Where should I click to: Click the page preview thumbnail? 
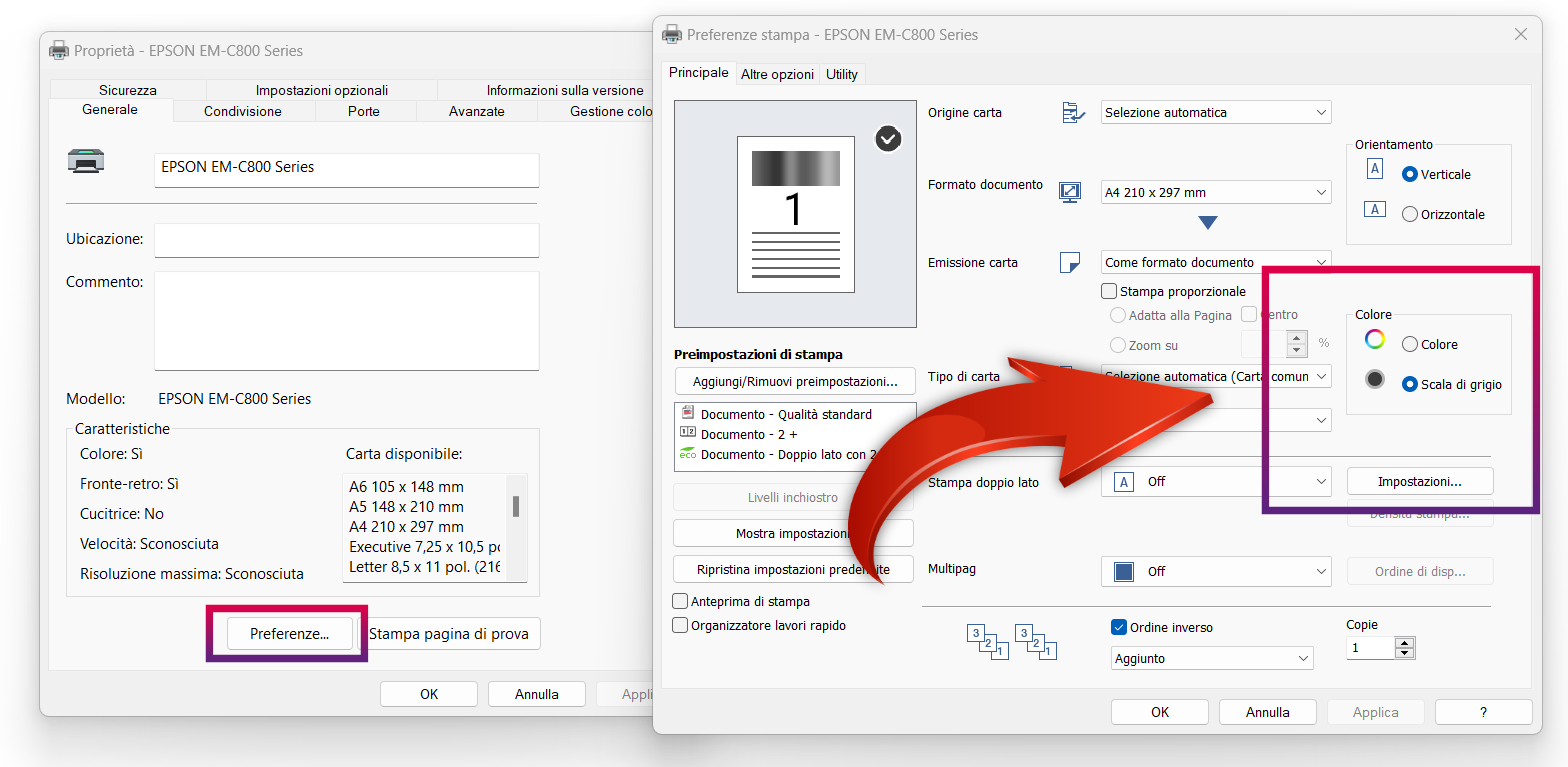coord(796,214)
